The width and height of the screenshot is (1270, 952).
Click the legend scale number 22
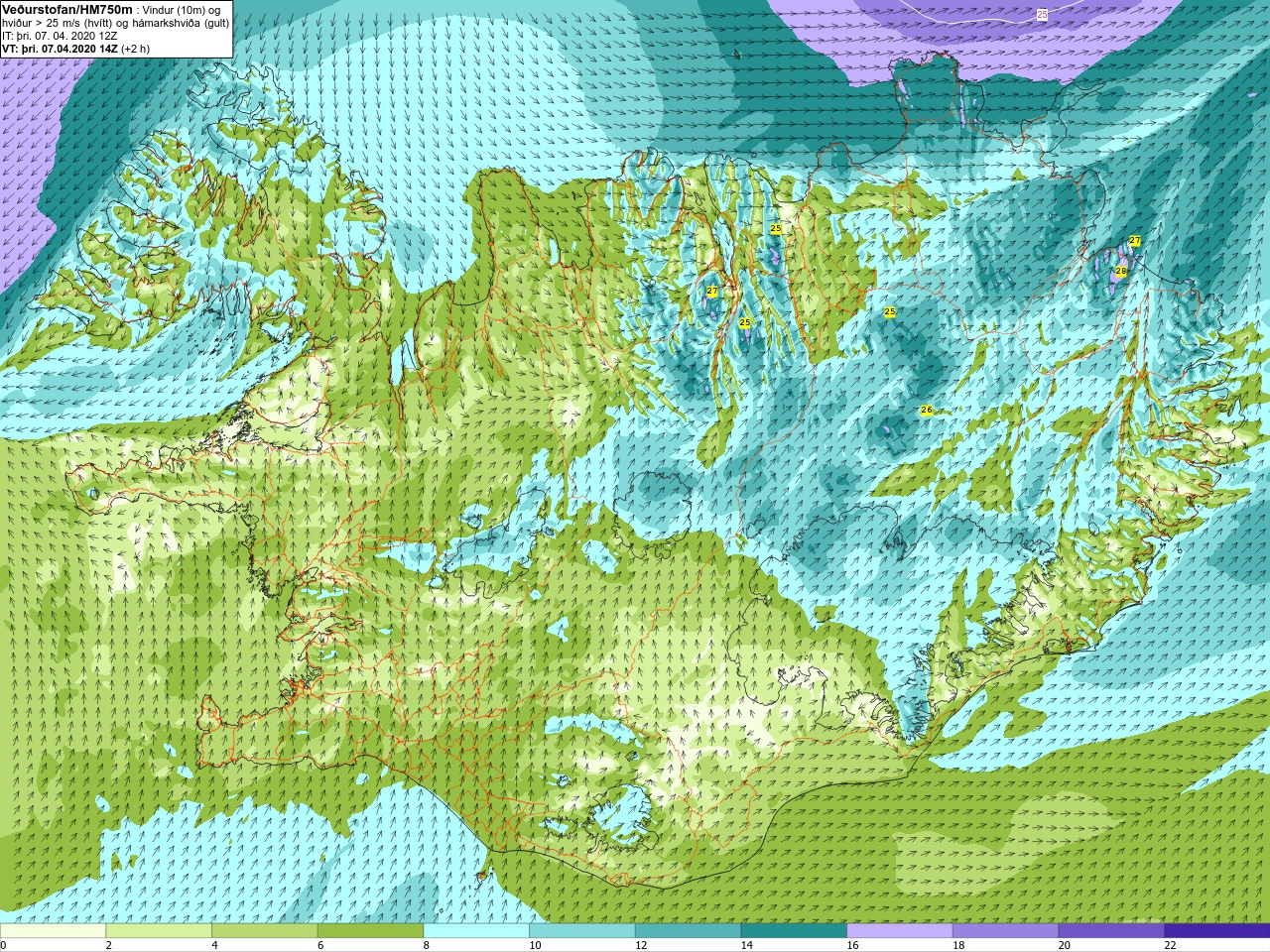(1170, 945)
